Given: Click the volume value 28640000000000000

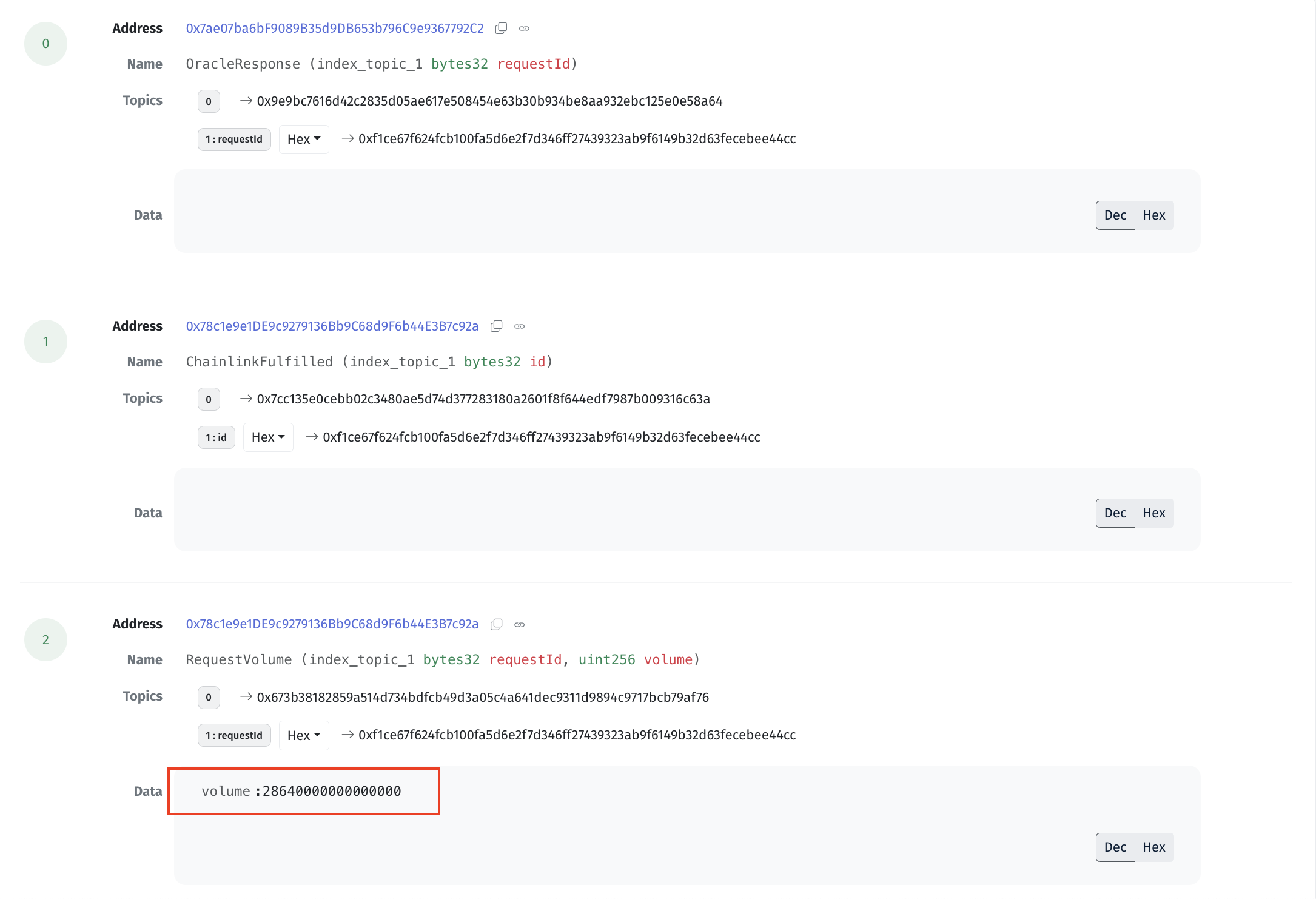Looking at the screenshot, I should click(332, 792).
